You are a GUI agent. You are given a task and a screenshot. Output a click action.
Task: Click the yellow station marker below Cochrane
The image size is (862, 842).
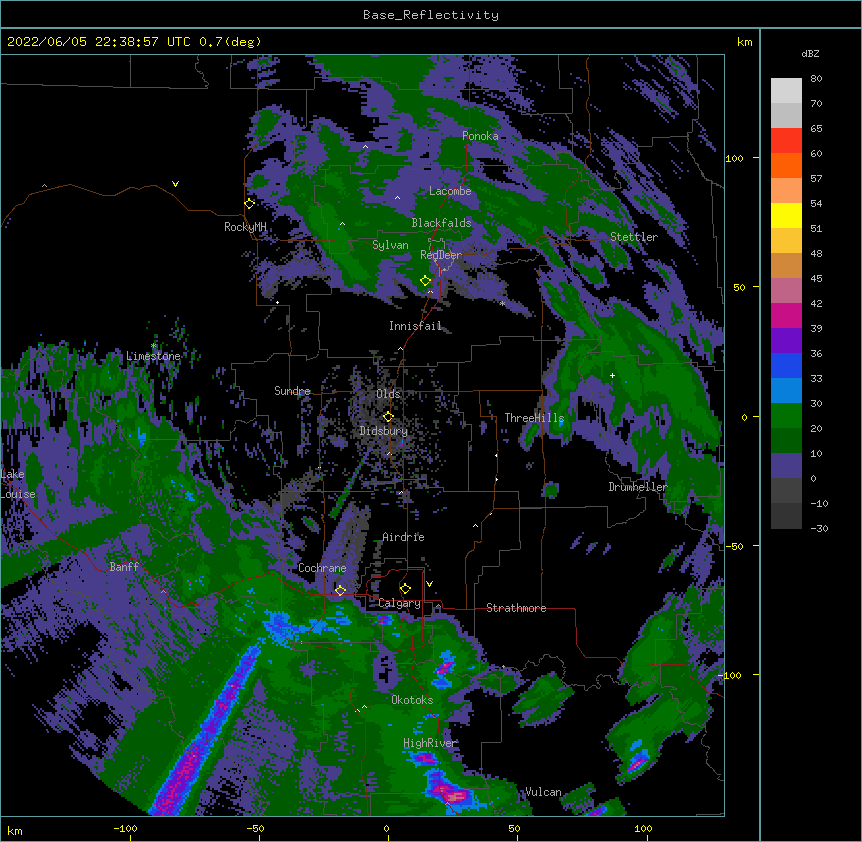click(341, 590)
